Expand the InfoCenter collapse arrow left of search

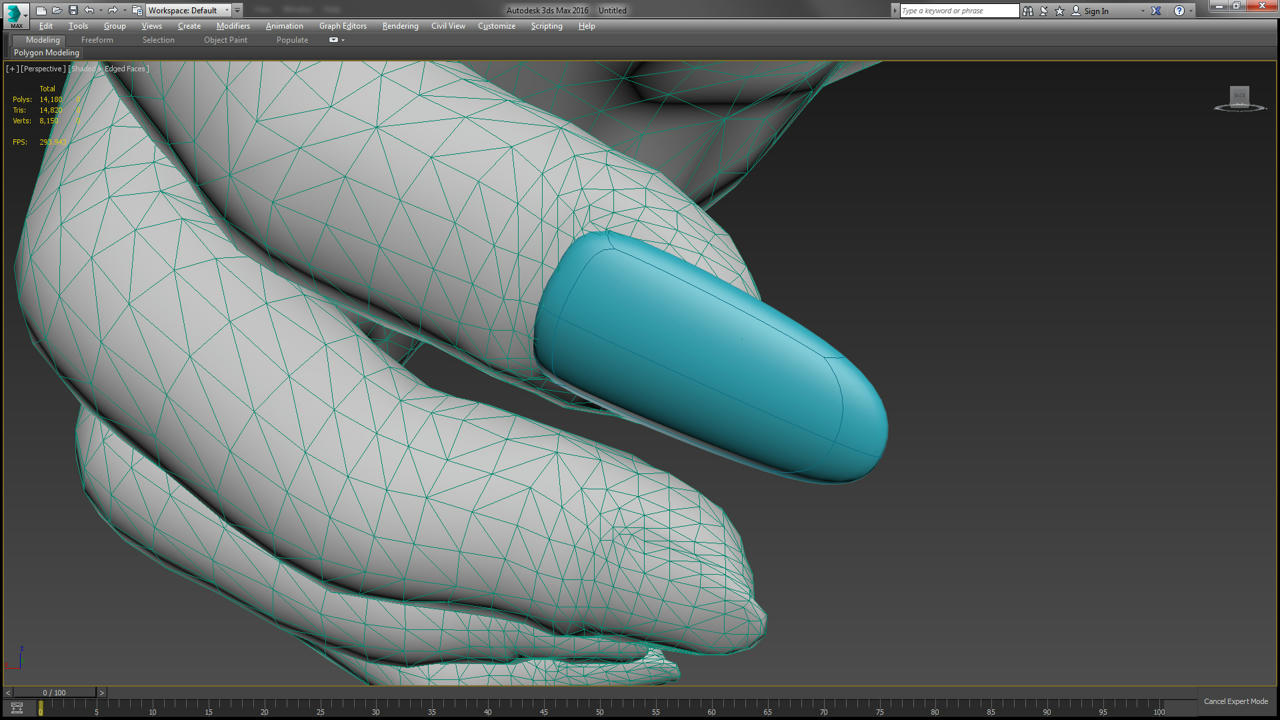click(895, 10)
